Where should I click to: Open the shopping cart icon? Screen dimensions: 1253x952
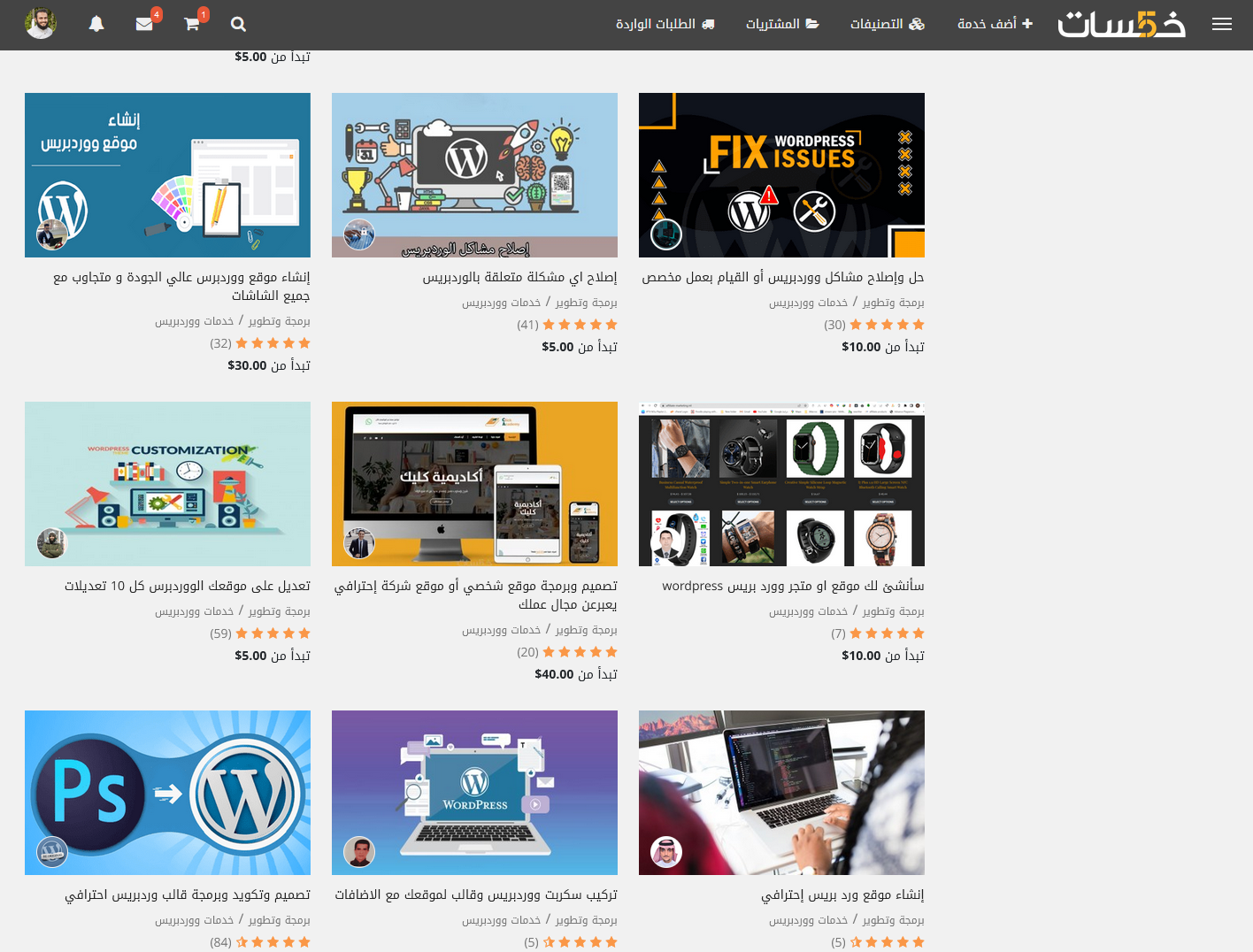[192, 25]
